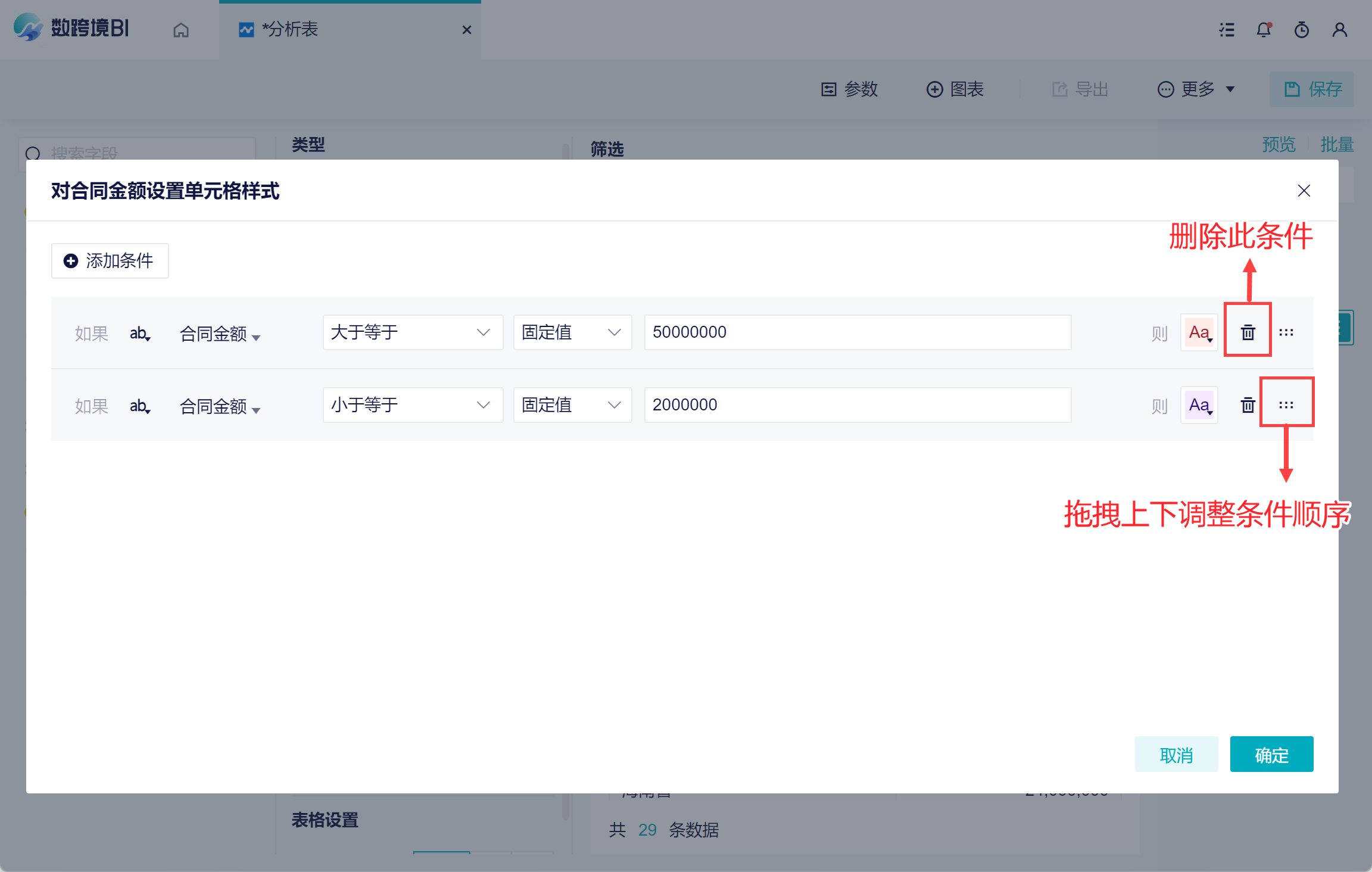This screenshot has width=1372, height=872.
Task: Confirm with the 确定 button
Action: coord(1271,755)
